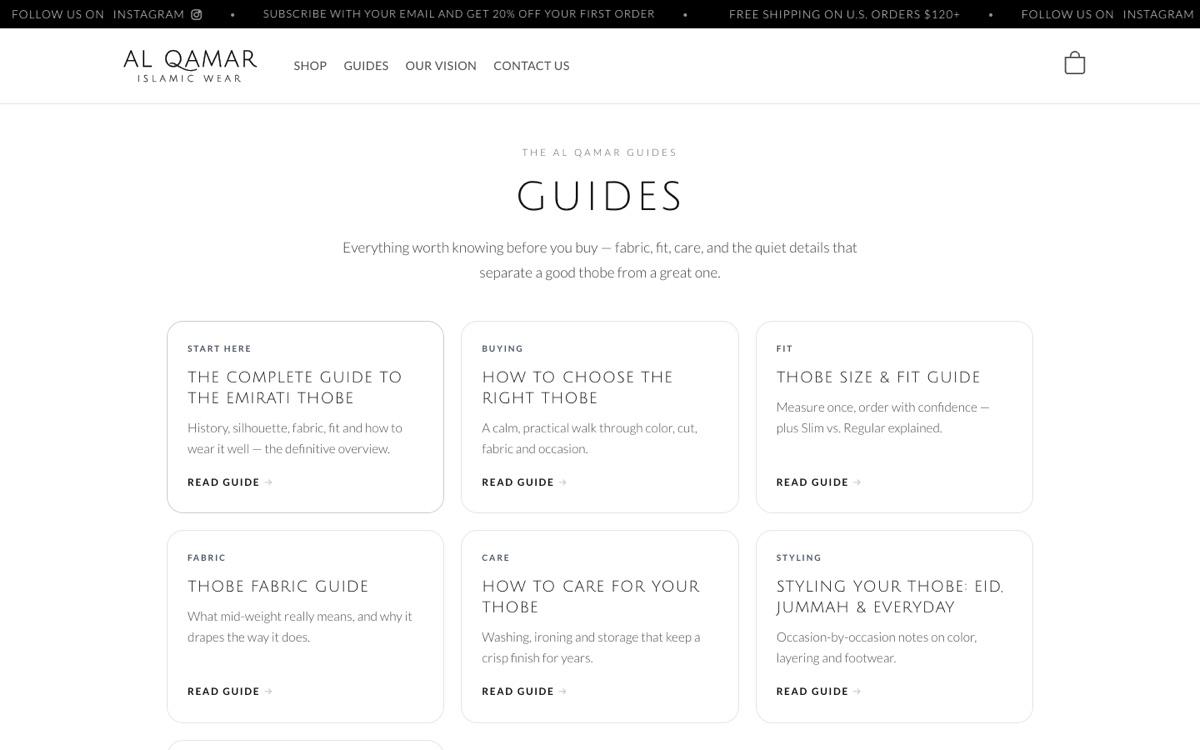Click description 'History, silhouette, fabric, fit'
Viewport: 1200px width, 750px height.
pyautogui.click(x=295, y=438)
